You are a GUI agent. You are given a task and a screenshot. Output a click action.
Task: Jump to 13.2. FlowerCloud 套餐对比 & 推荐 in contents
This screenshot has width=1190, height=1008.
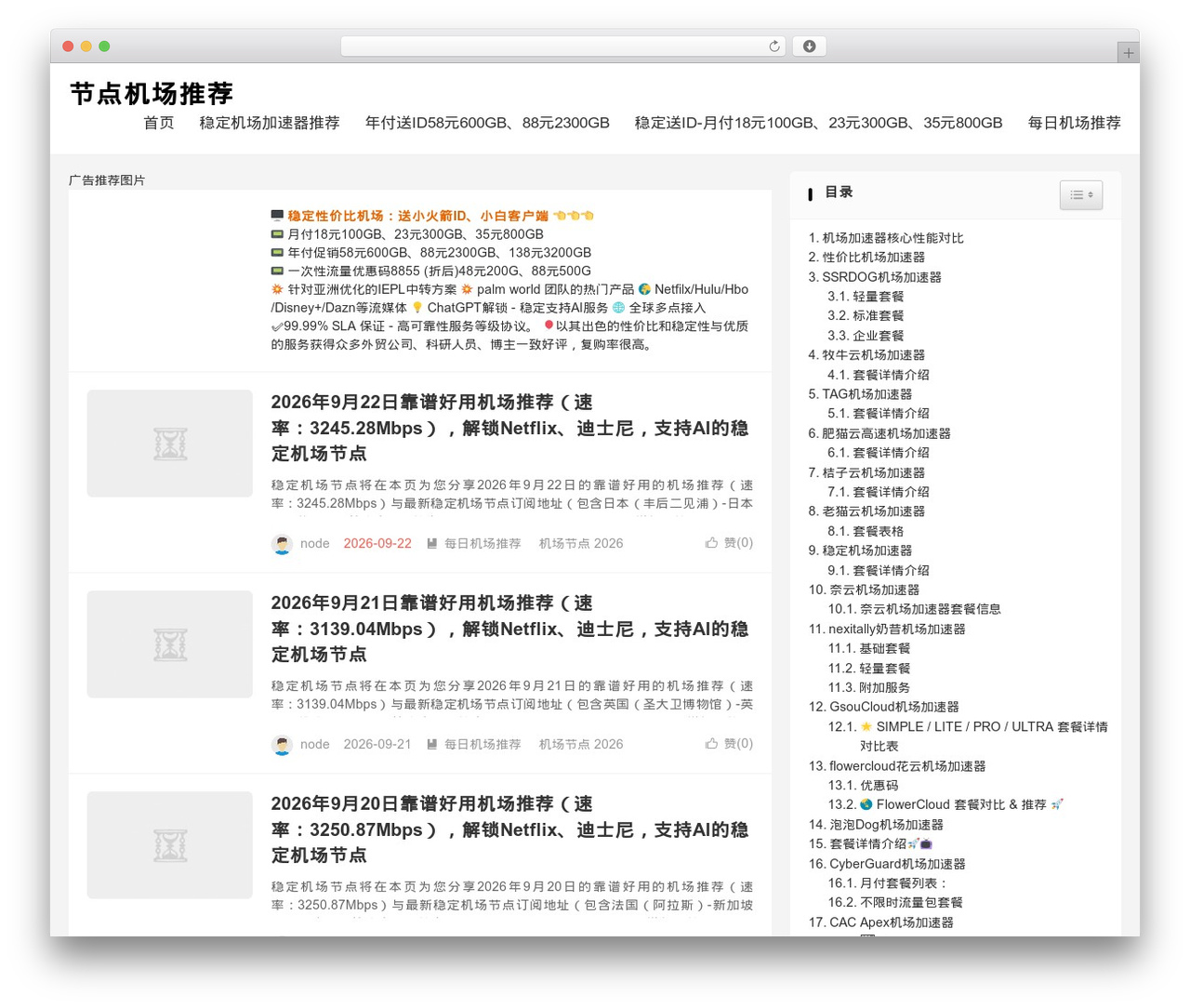[x=945, y=804]
